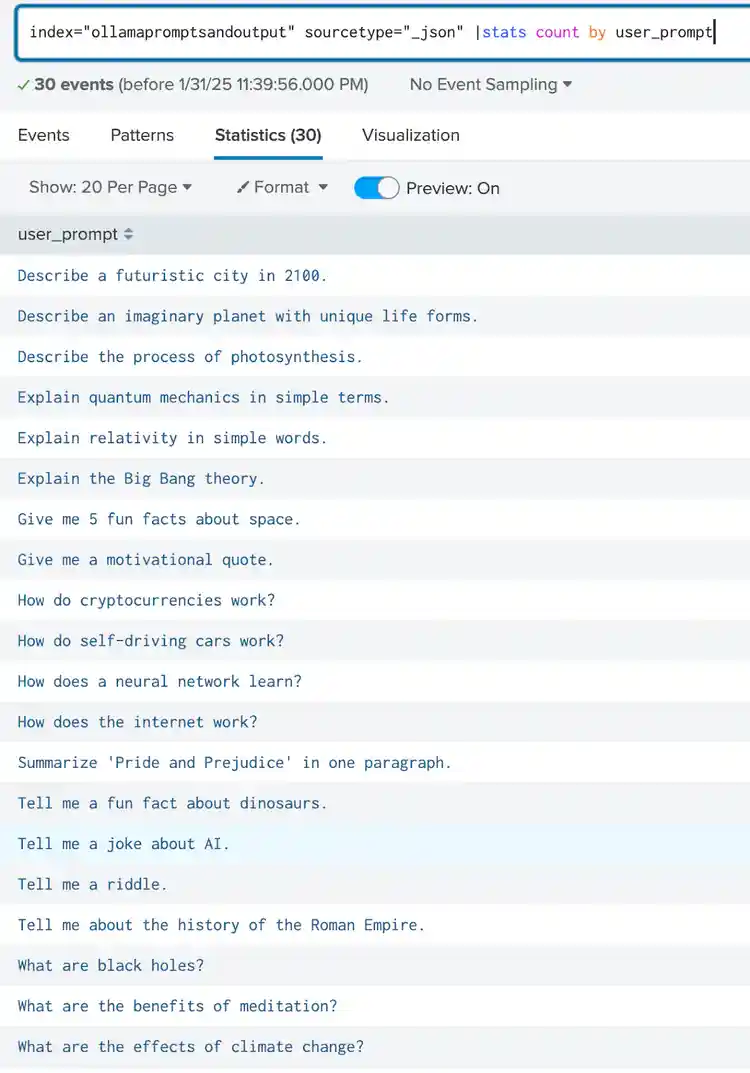Select 'What are black holes?' result
Image resolution: width=750 pixels, height=1073 pixels.
[x=110, y=966]
